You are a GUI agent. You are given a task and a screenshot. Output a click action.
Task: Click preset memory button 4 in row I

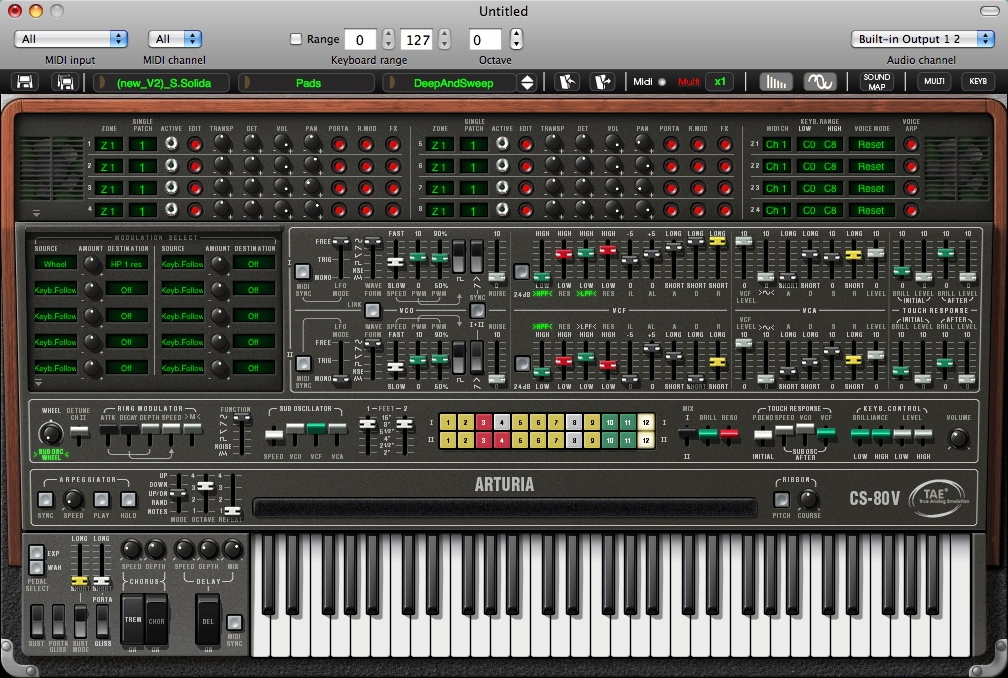click(501, 422)
